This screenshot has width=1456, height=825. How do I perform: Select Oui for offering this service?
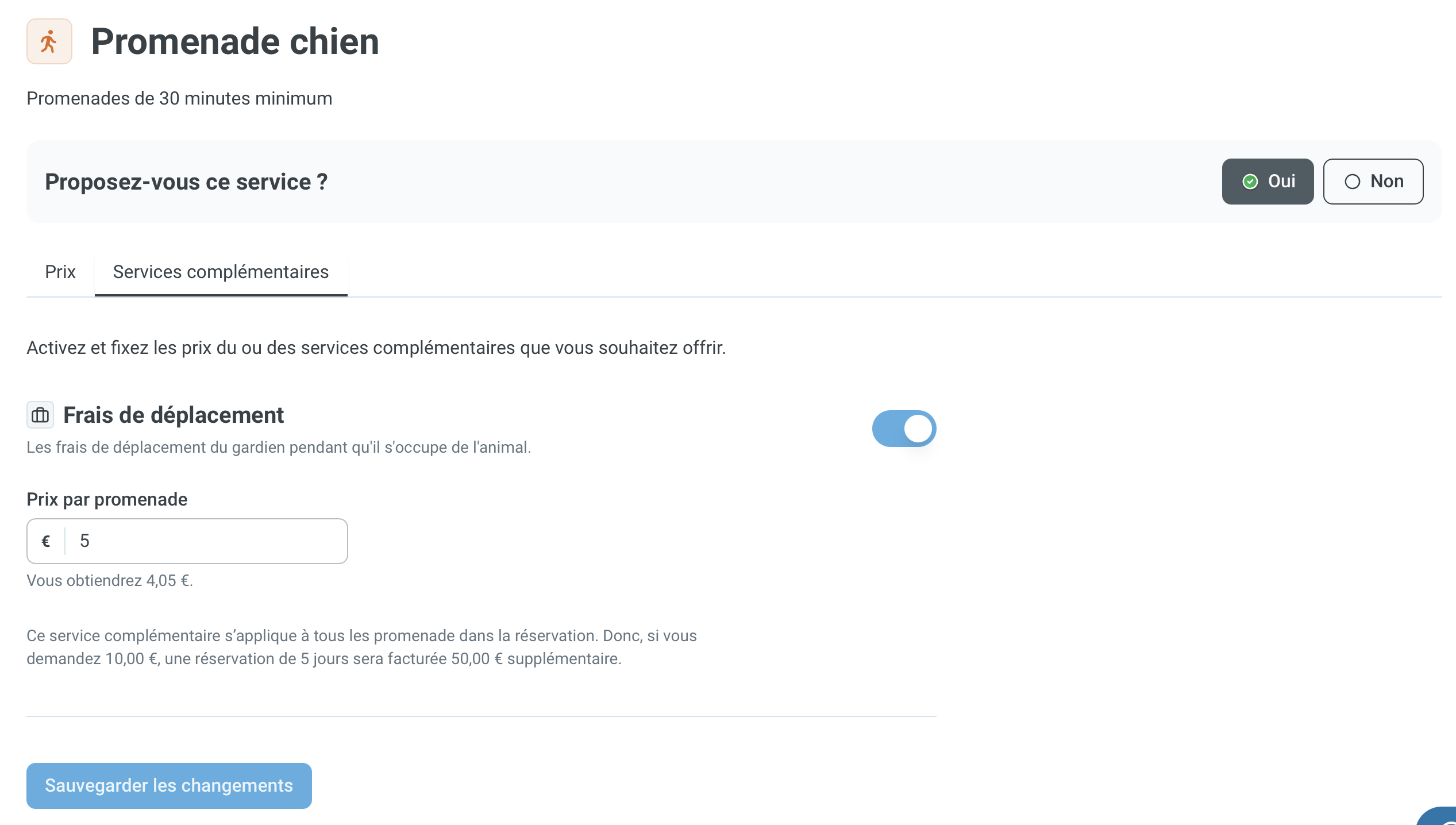tap(1268, 182)
